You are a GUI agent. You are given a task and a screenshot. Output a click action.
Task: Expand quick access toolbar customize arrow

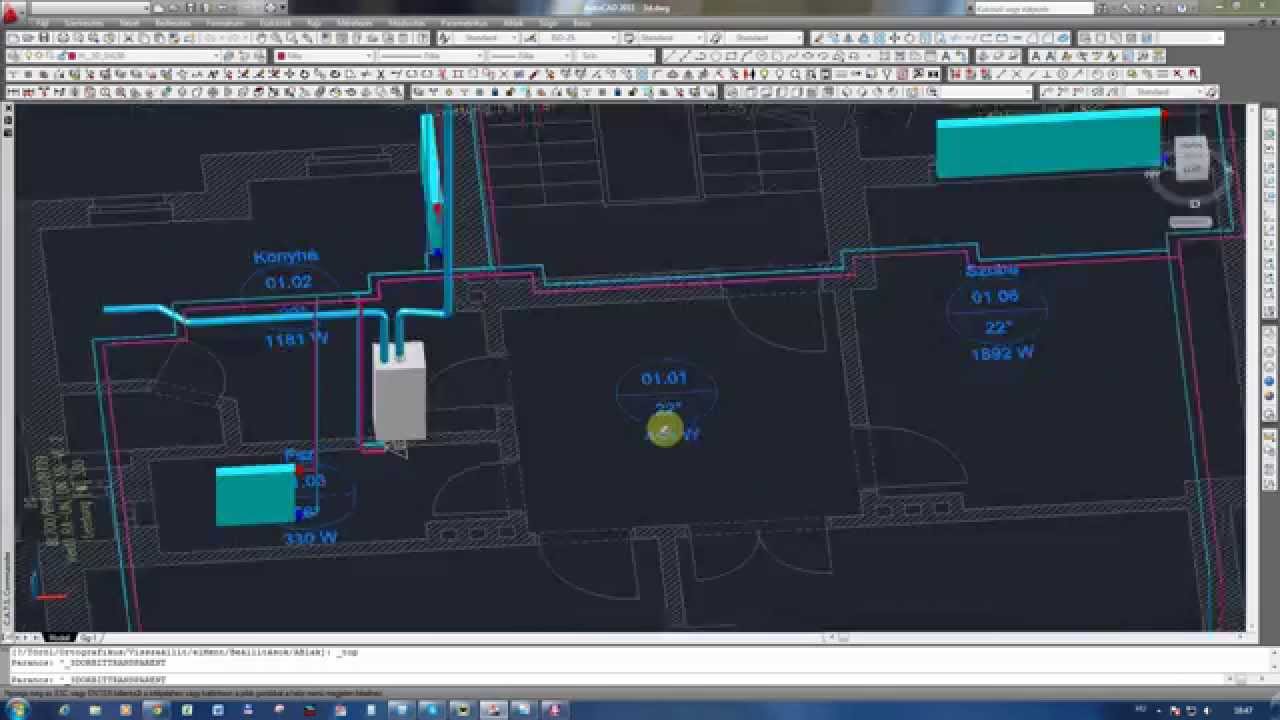[283, 8]
